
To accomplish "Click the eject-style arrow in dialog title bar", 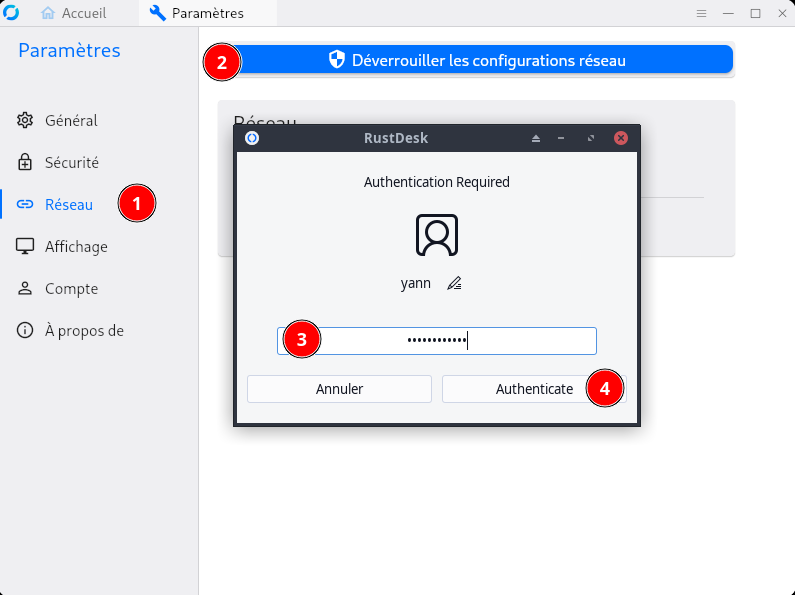I will [536, 138].
